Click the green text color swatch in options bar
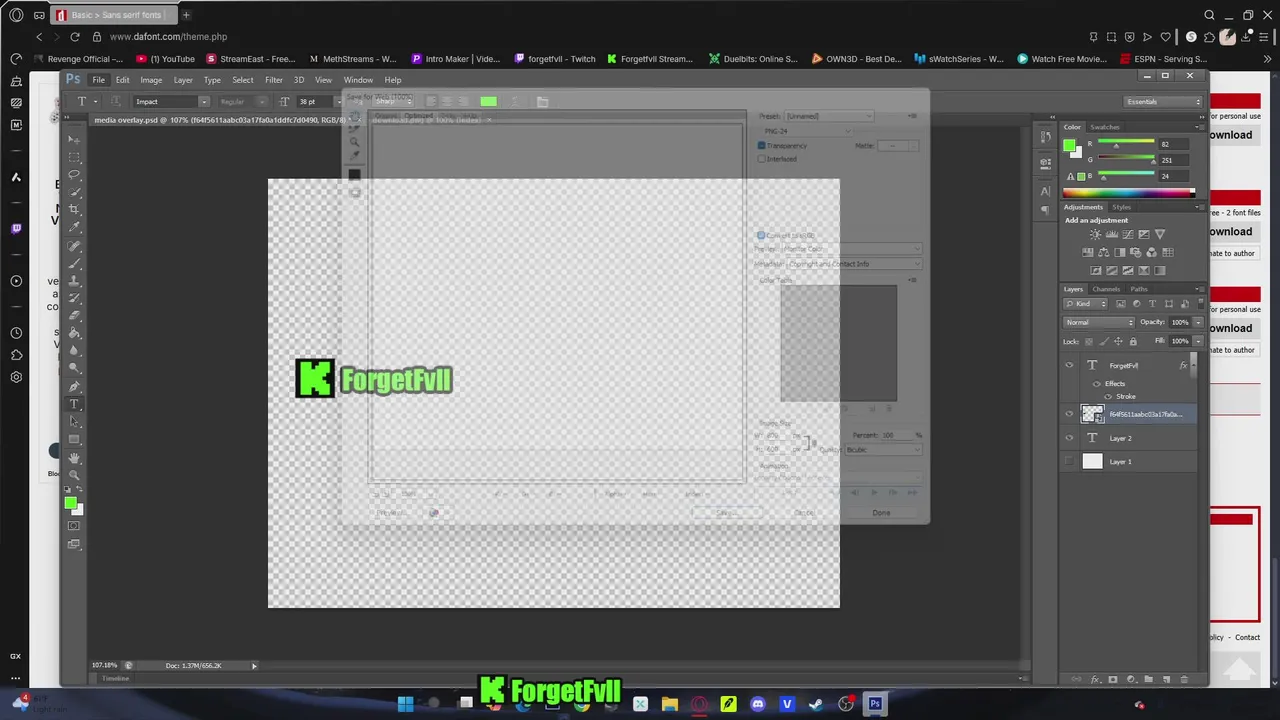 (x=488, y=101)
